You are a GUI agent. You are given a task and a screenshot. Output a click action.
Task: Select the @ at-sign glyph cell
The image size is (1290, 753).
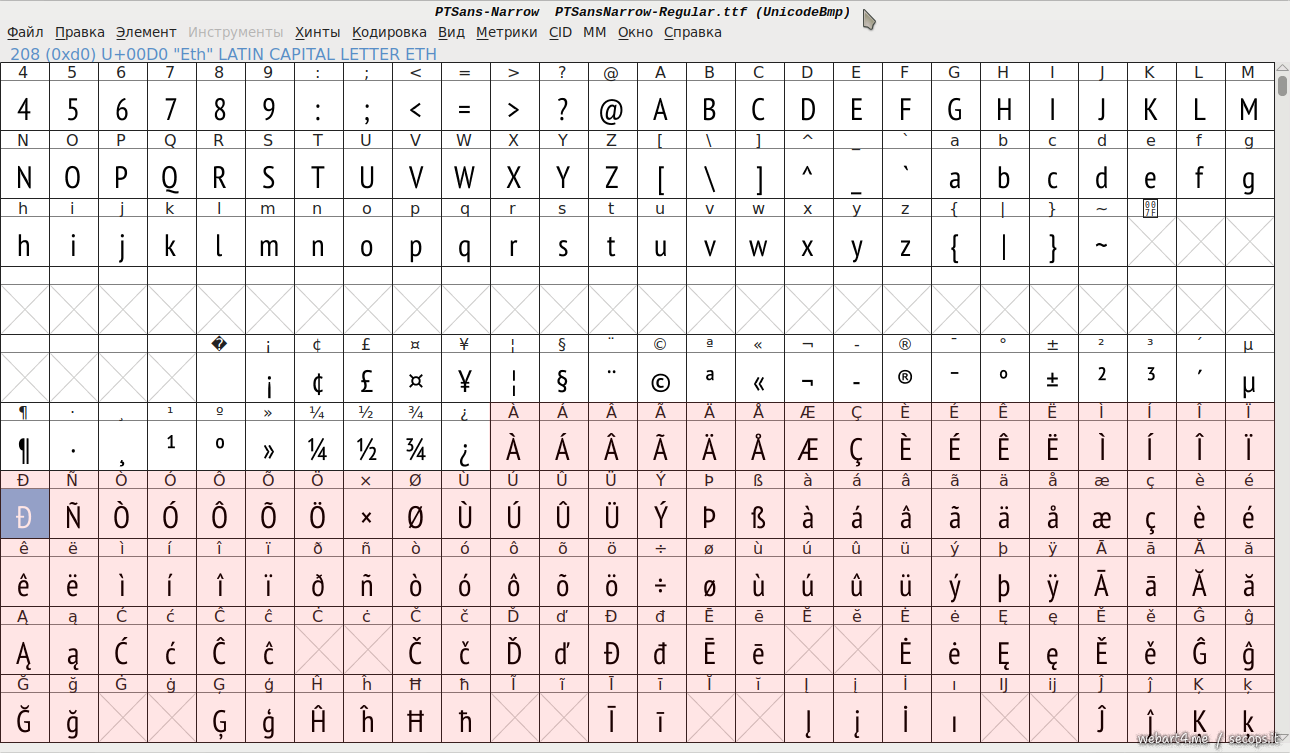(611, 108)
